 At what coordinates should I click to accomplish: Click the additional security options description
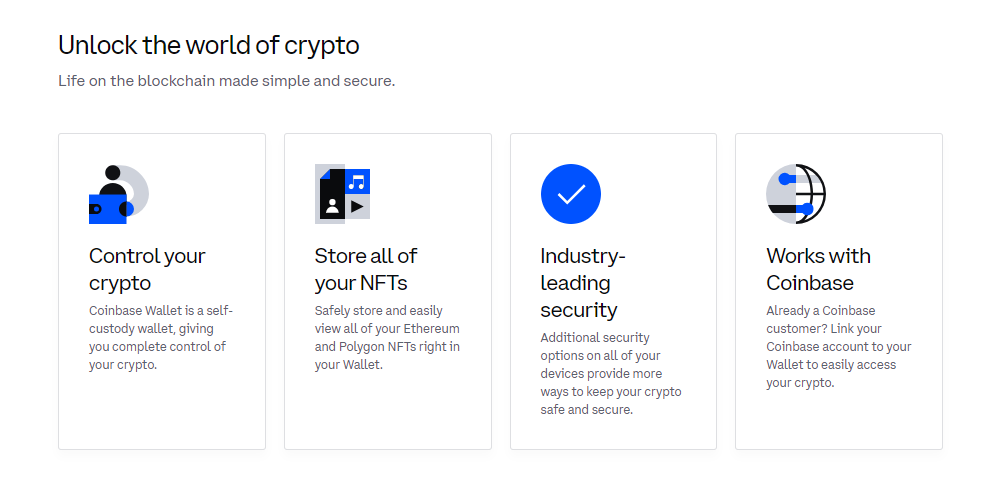(611, 373)
